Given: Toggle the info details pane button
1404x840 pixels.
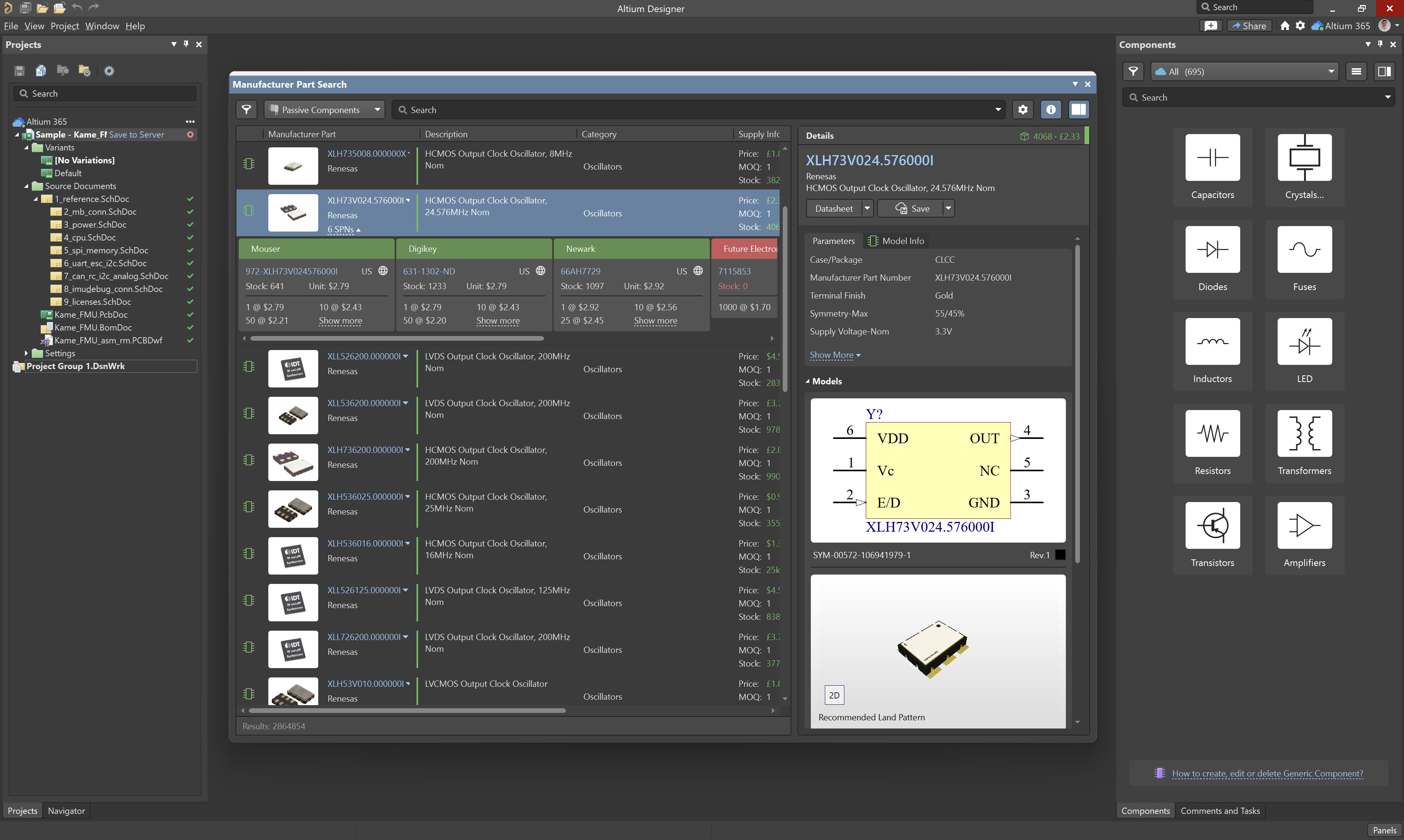Looking at the screenshot, I should tap(1051, 110).
